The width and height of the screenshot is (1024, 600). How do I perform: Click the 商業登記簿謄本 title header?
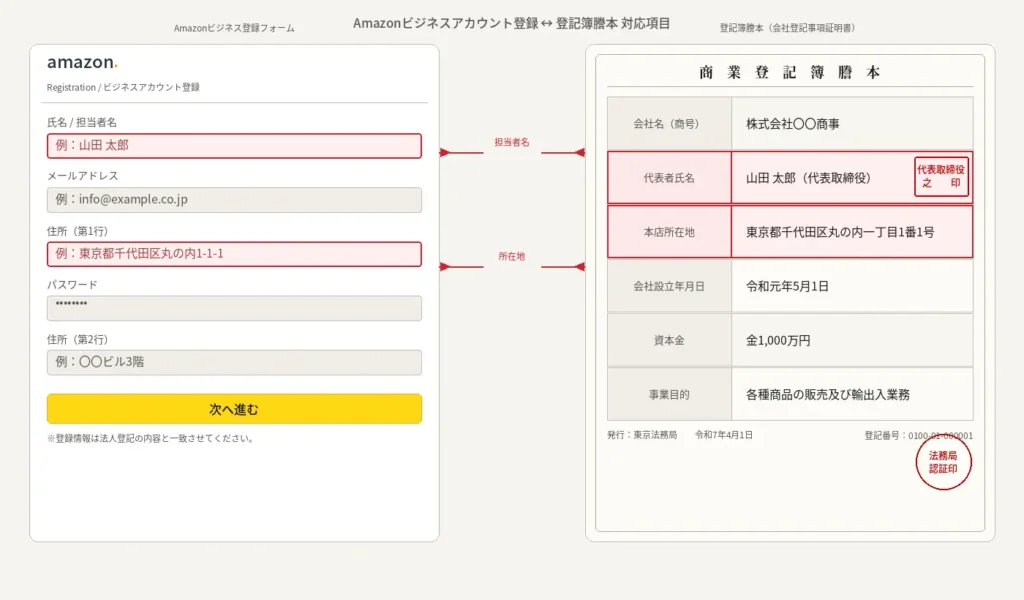[x=789, y=71]
